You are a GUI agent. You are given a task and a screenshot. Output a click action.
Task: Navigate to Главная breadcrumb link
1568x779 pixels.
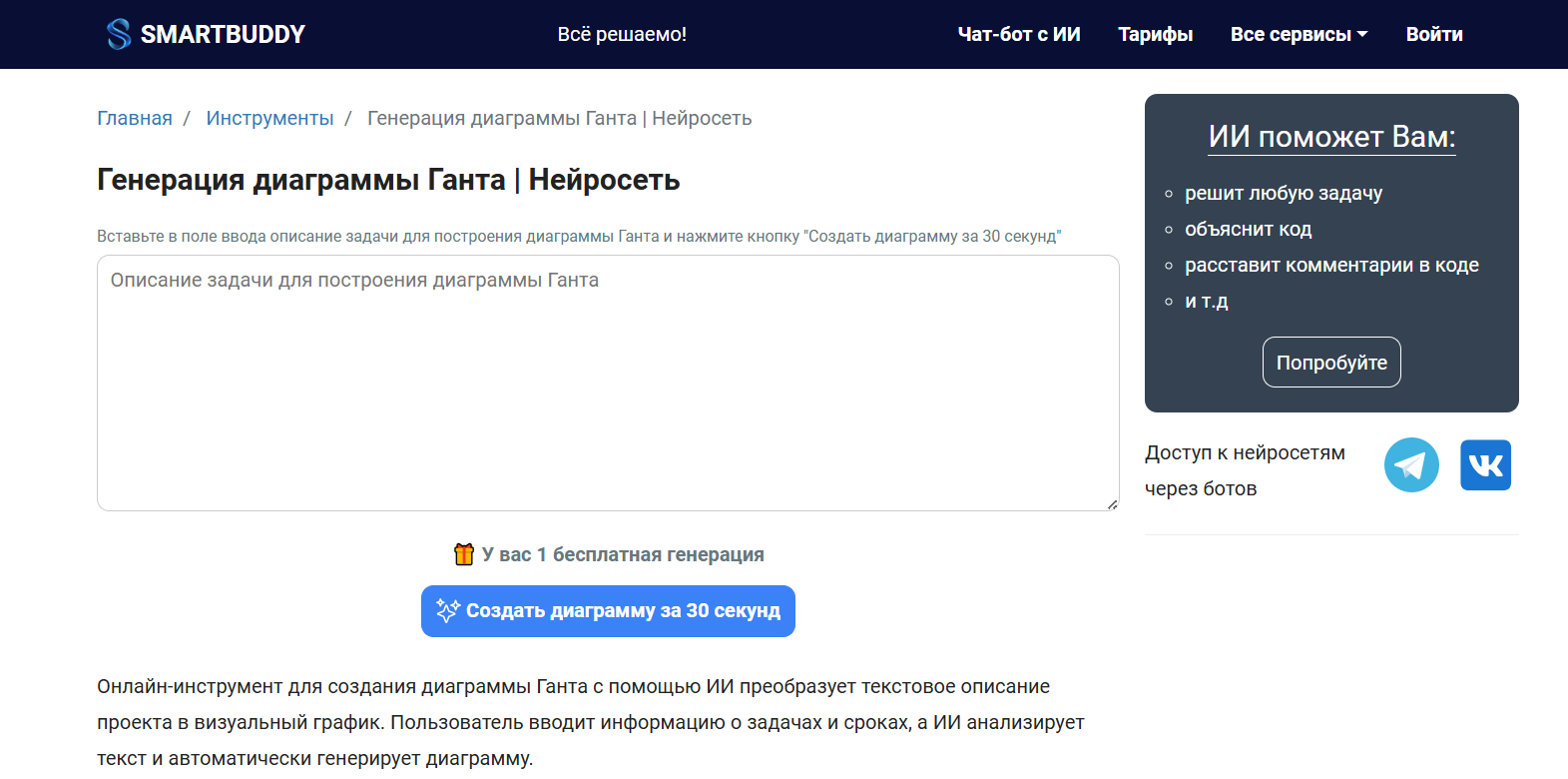(135, 118)
